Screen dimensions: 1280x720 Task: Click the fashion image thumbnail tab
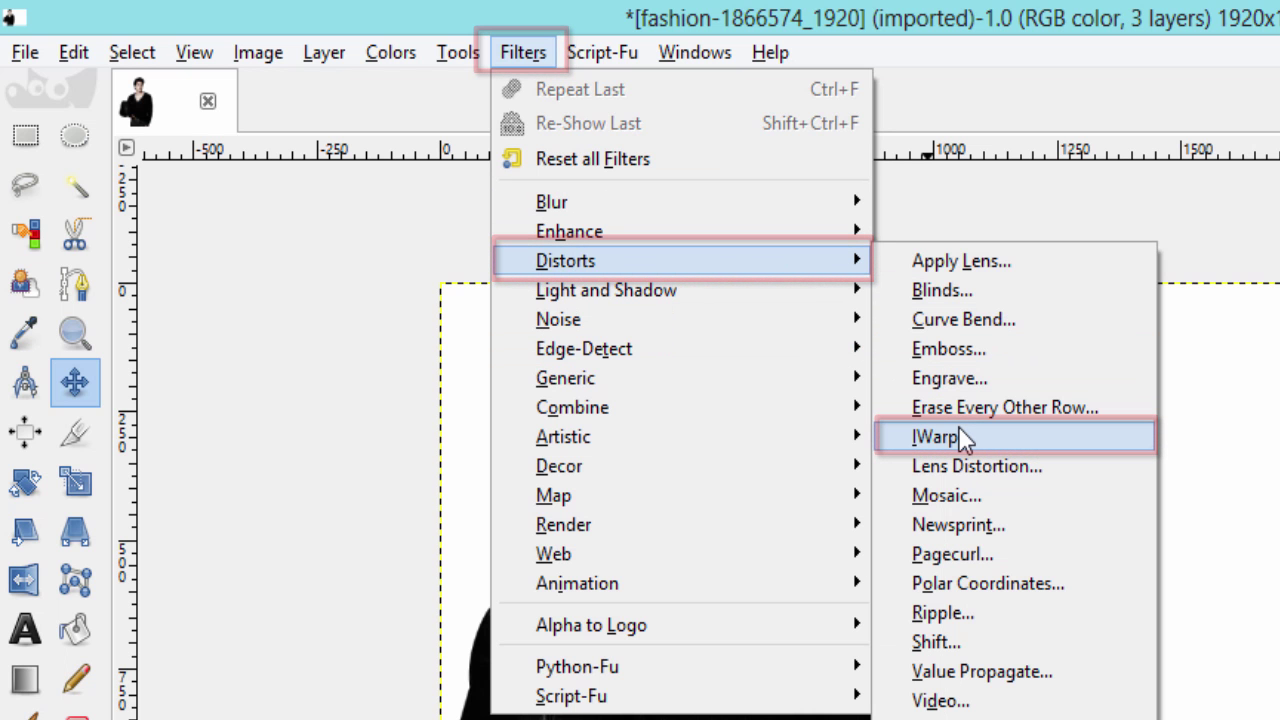pos(138,101)
